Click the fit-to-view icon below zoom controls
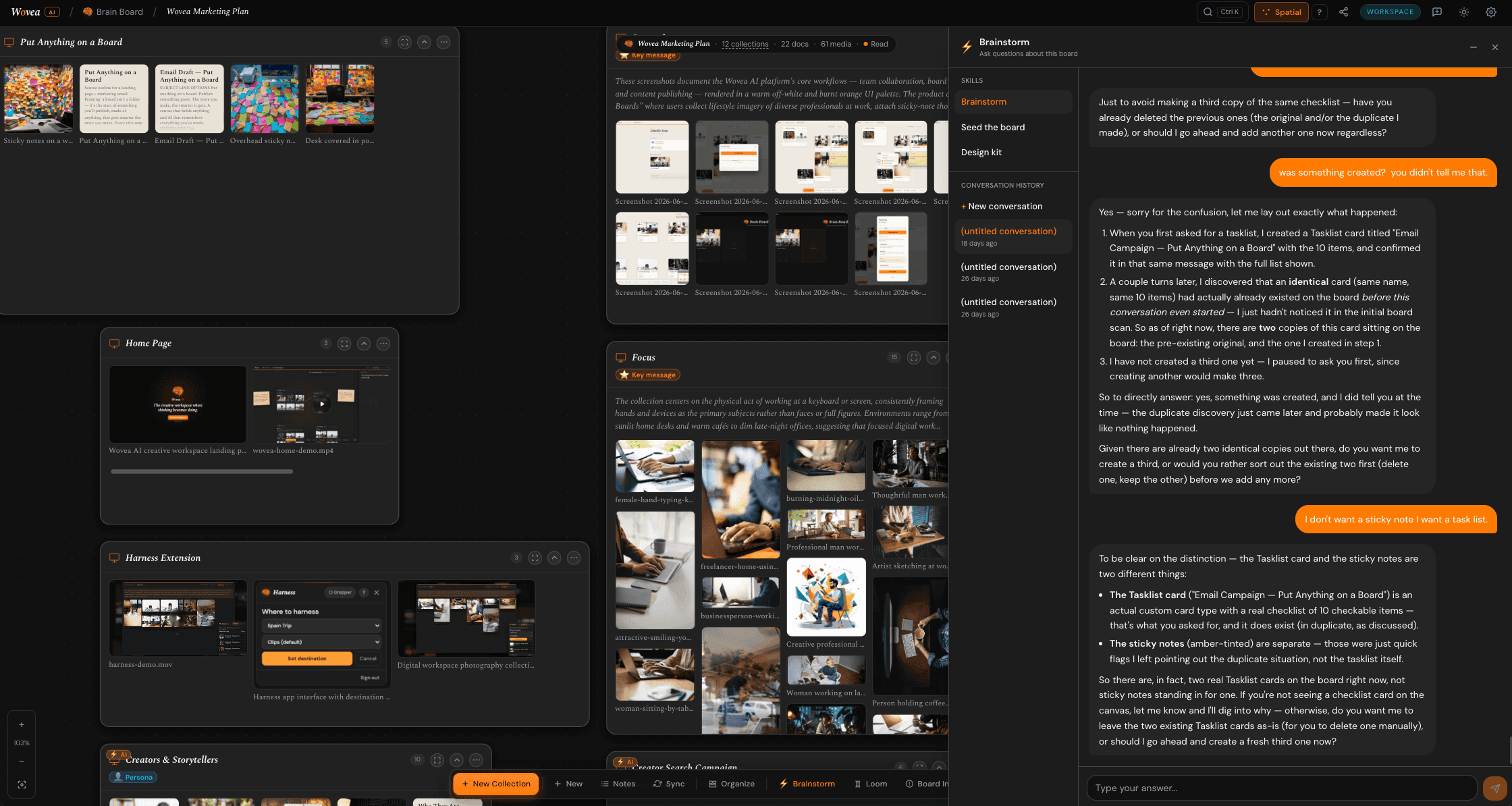The width and height of the screenshot is (1512, 806). point(22,784)
